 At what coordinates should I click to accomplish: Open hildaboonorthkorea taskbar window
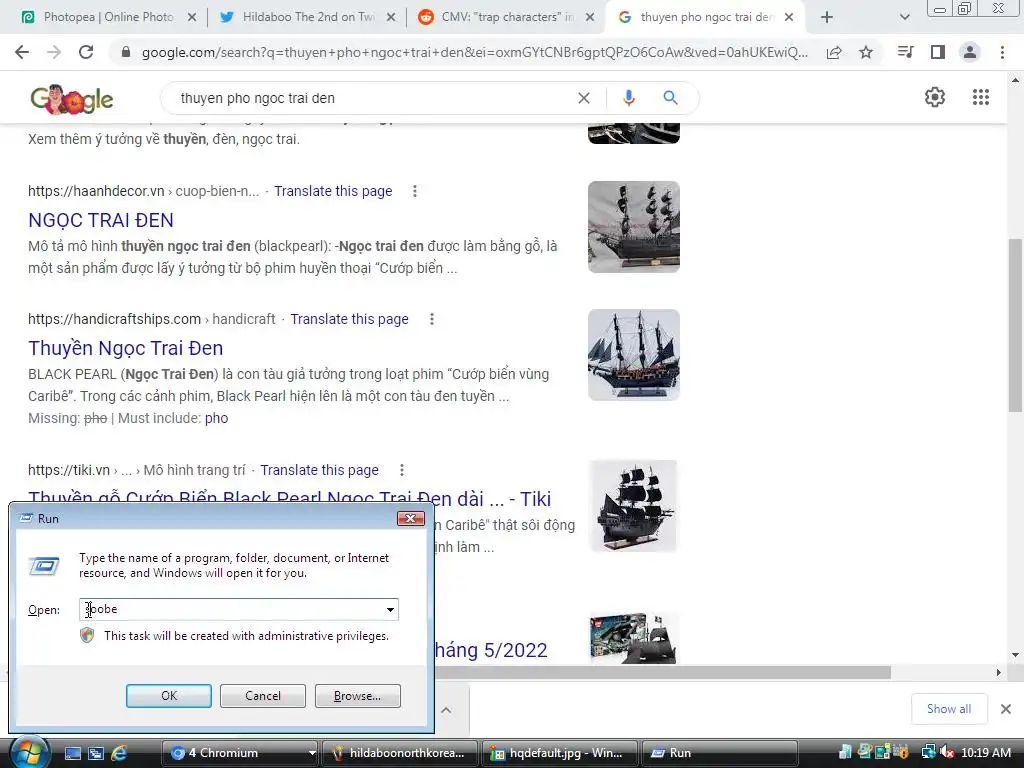(x=400, y=753)
